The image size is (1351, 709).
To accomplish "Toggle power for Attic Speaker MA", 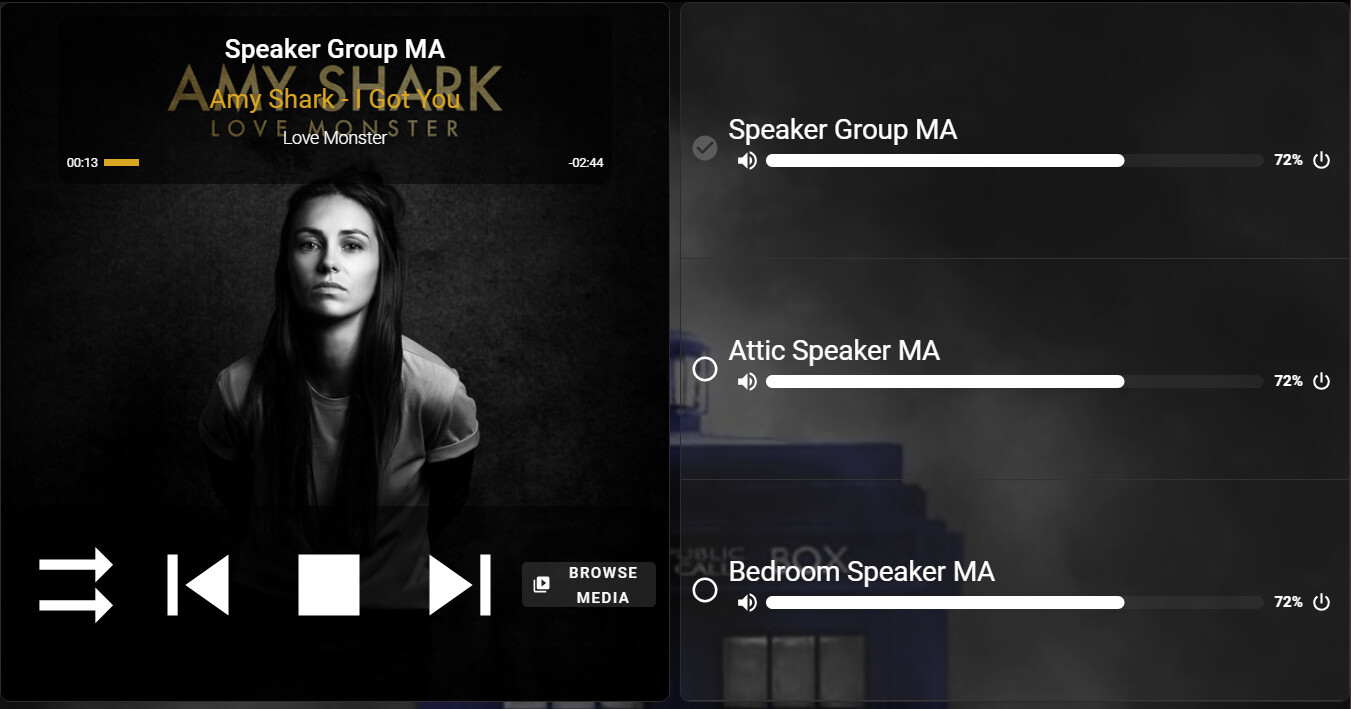I will [x=1321, y=381].
